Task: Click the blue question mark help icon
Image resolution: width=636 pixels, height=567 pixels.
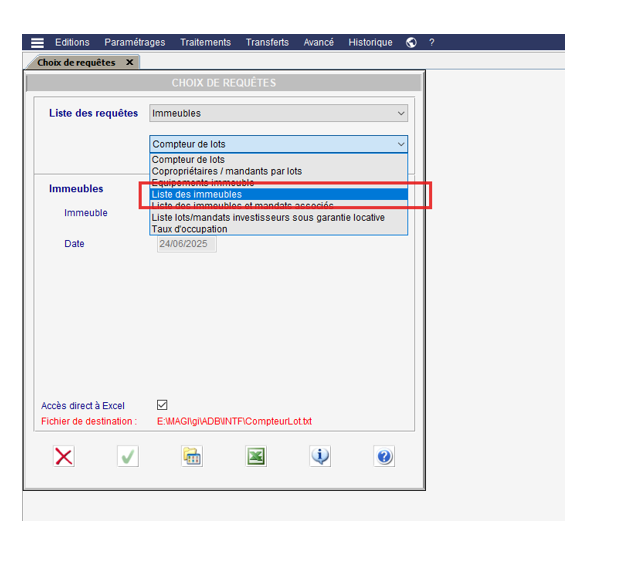Action: (x=385, y=456)
